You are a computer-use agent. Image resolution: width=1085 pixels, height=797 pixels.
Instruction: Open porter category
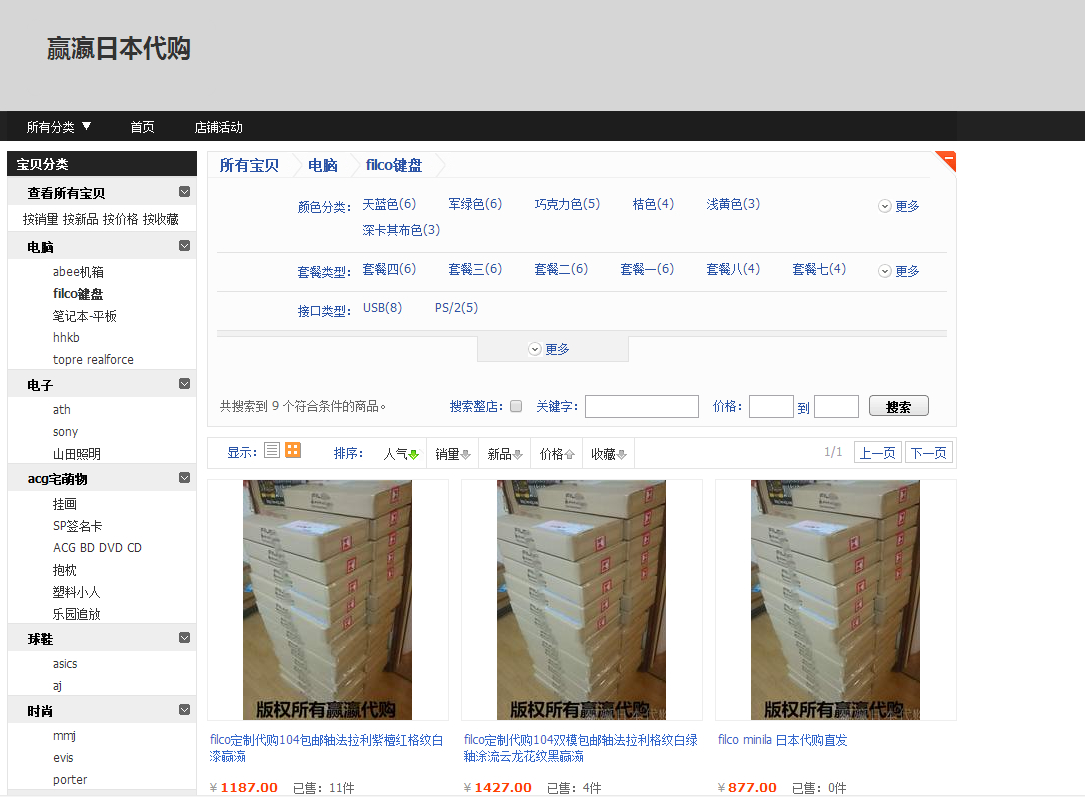click(70, 780)
